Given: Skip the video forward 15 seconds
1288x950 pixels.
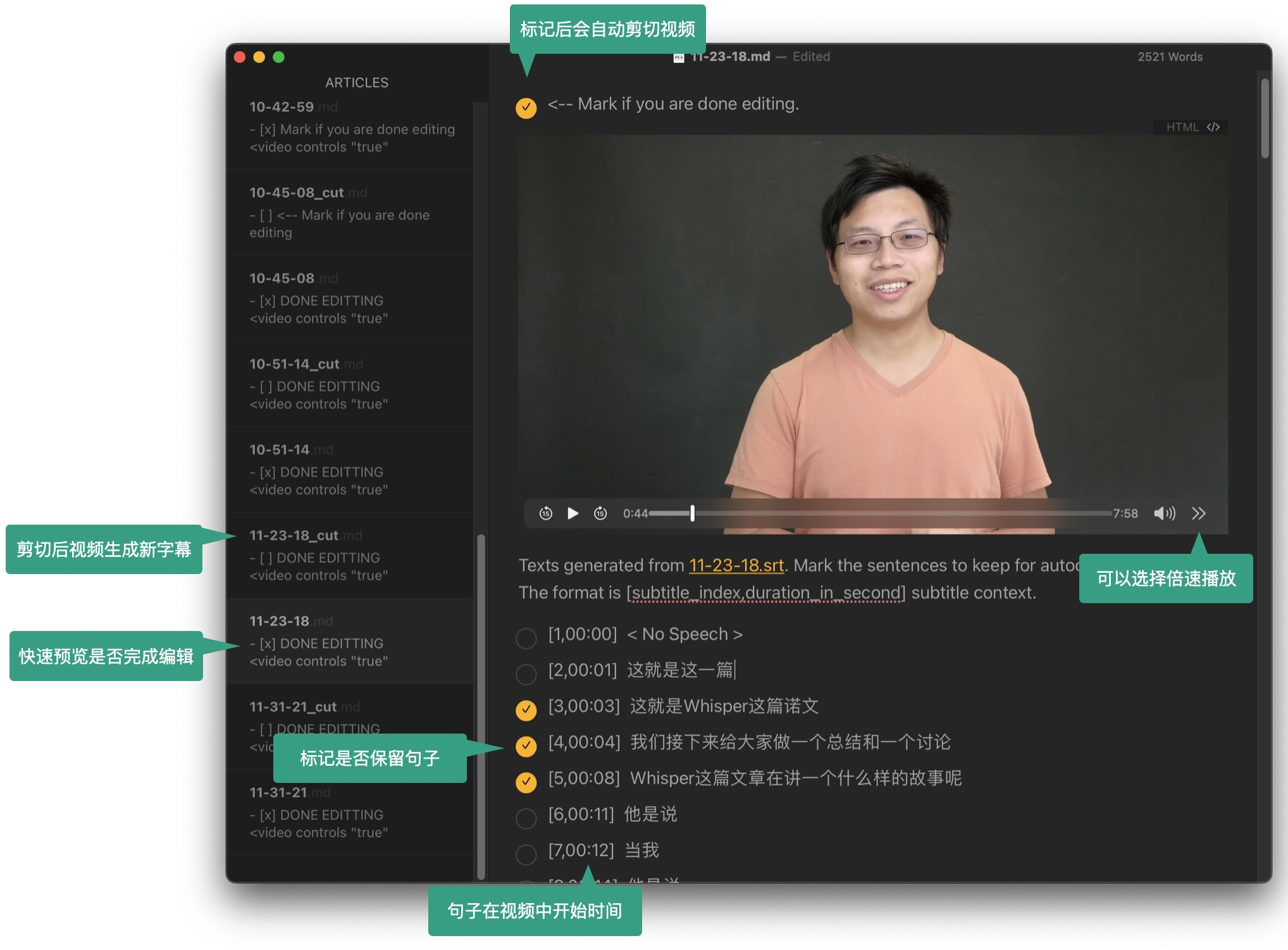Looking at the screenshot, I should point(601,514).
